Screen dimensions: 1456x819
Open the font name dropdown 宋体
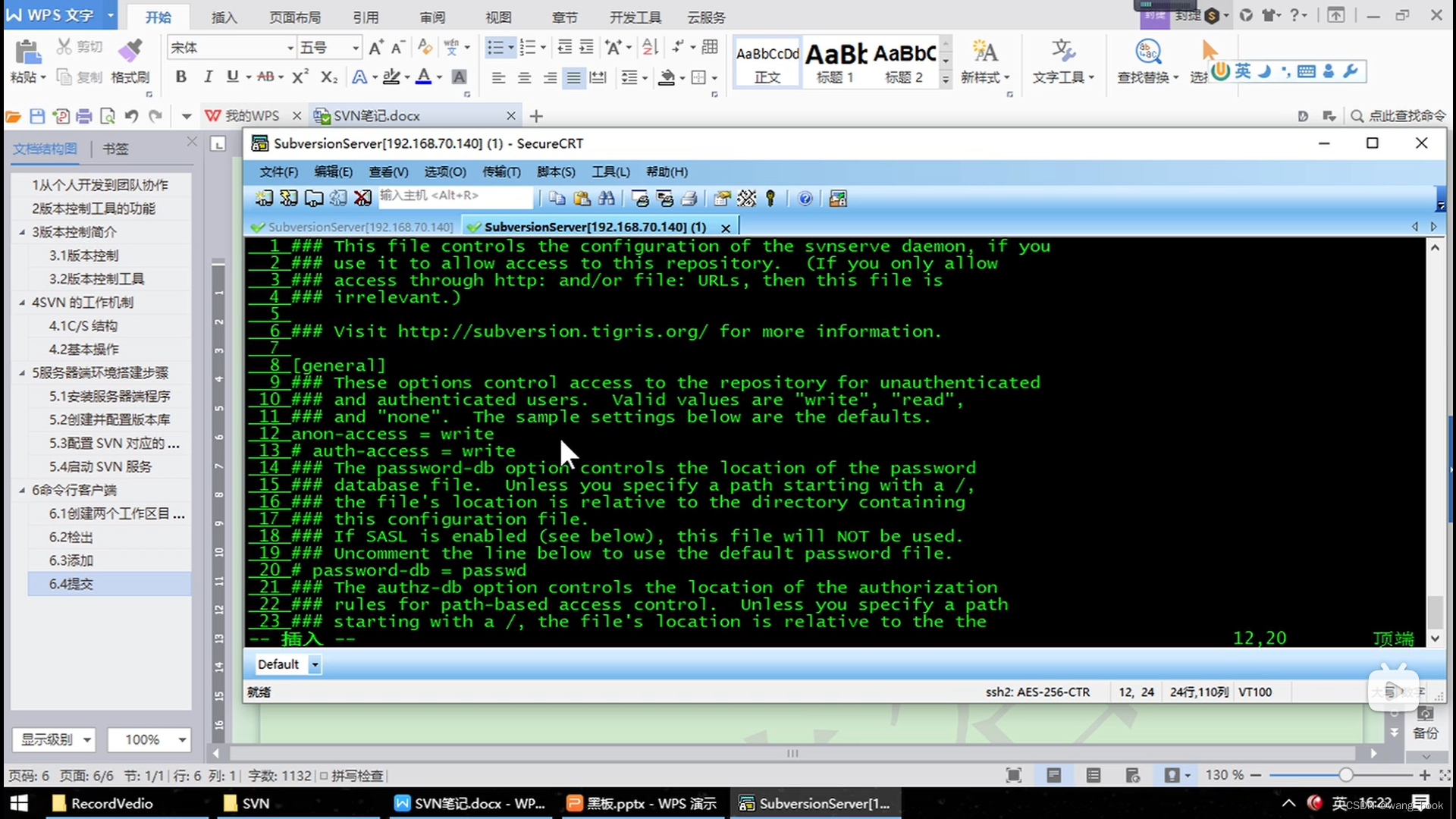tap(290, 48)
